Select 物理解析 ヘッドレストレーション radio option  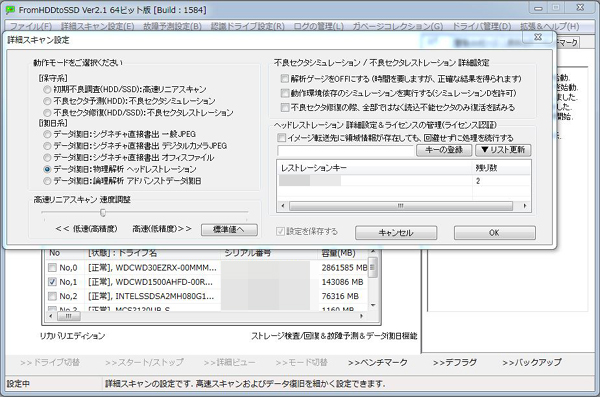coord(47,169)
